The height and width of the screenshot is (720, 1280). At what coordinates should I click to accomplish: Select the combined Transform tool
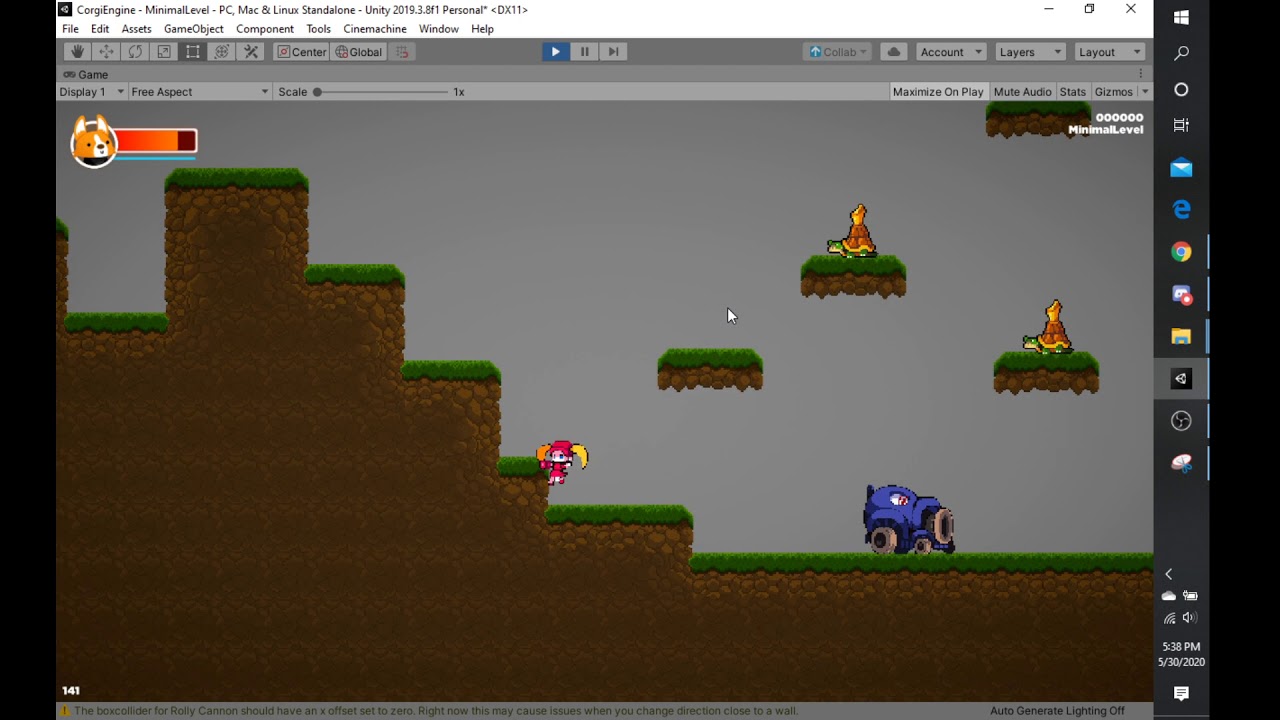[222, 52]
